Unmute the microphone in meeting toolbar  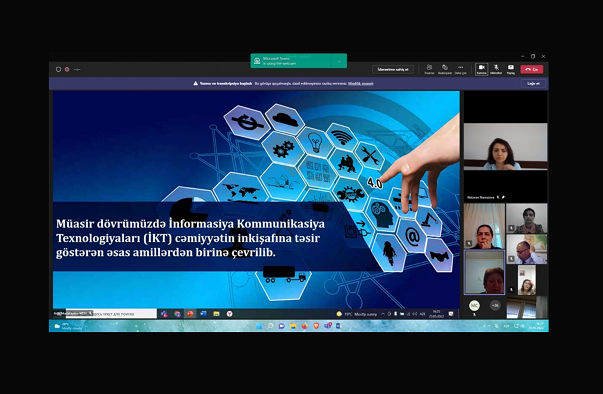(496, 69)
